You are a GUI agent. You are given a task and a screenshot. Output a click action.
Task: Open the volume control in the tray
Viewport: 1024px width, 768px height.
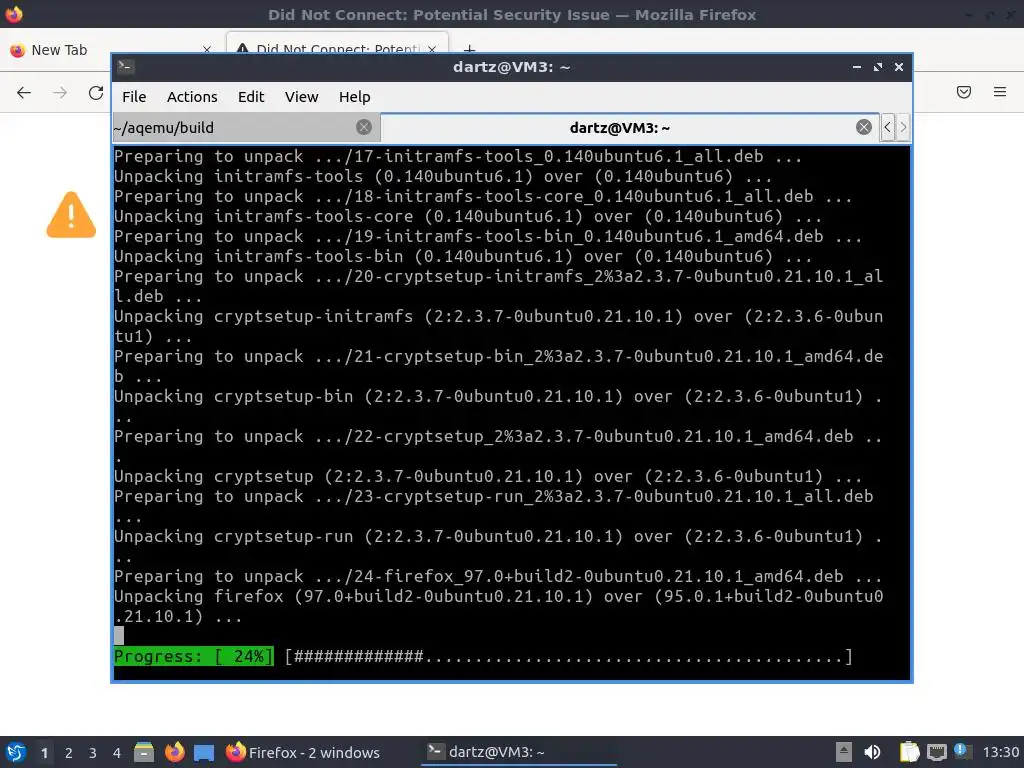click(x=872, y=752)
